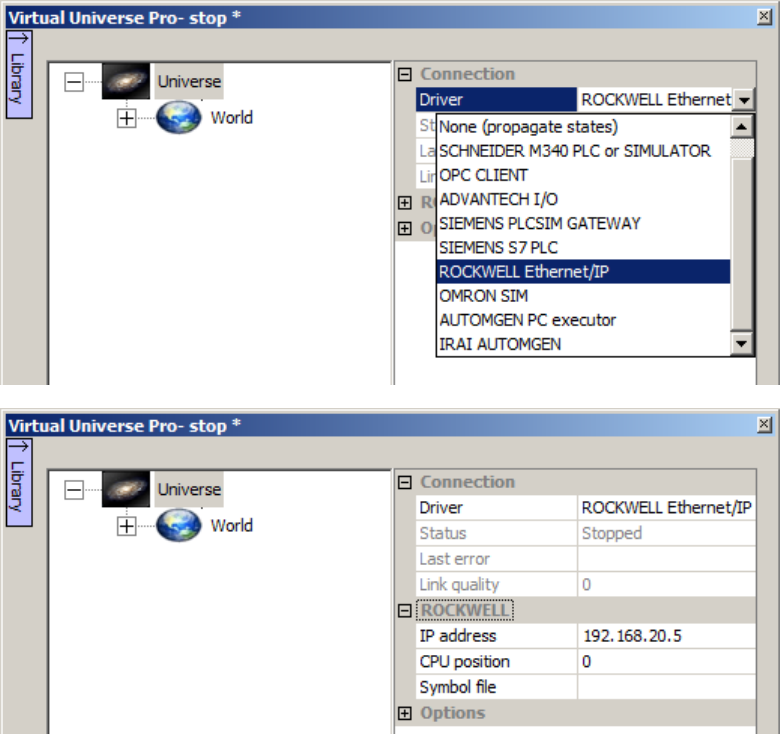Viewport: 780px width, 734px height.
Task: Click the driver list scrollbar track
Action: pyautogui.click(x=742, y=149)
